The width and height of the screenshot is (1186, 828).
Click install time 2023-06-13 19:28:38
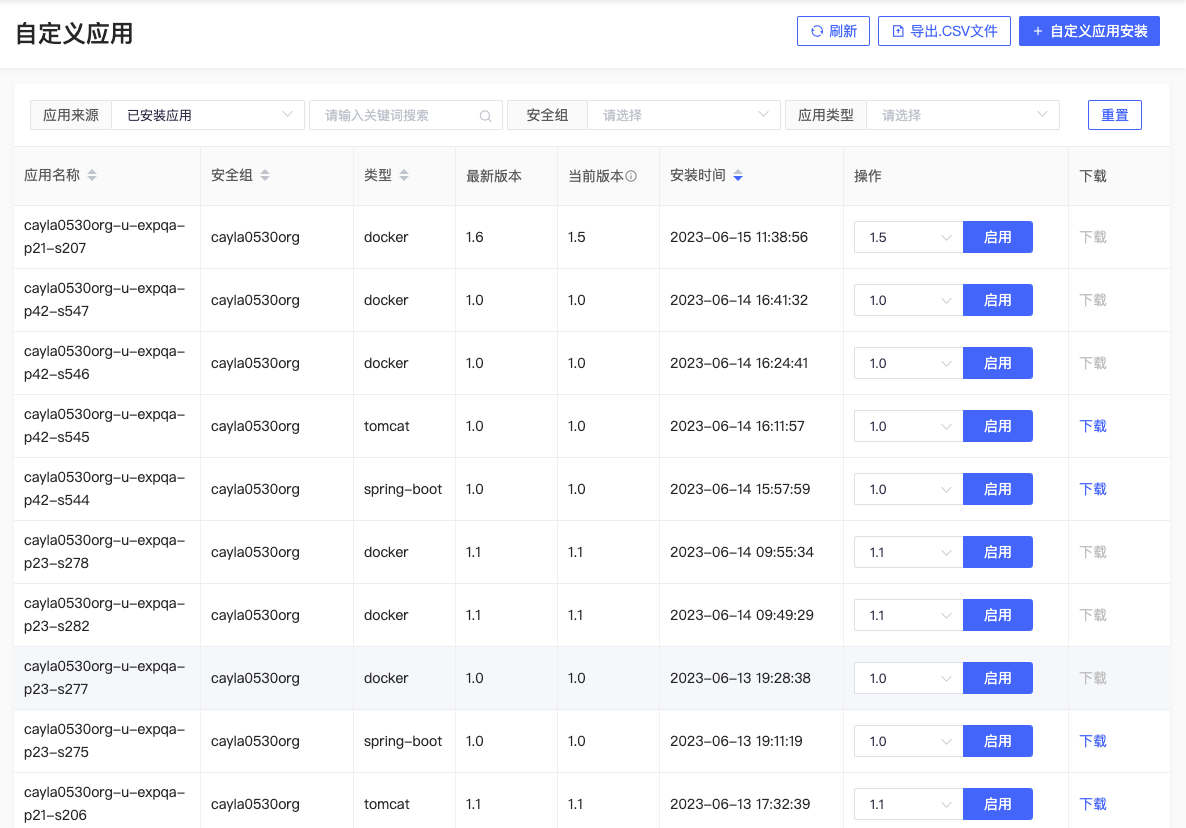click(x=740, y=678)
